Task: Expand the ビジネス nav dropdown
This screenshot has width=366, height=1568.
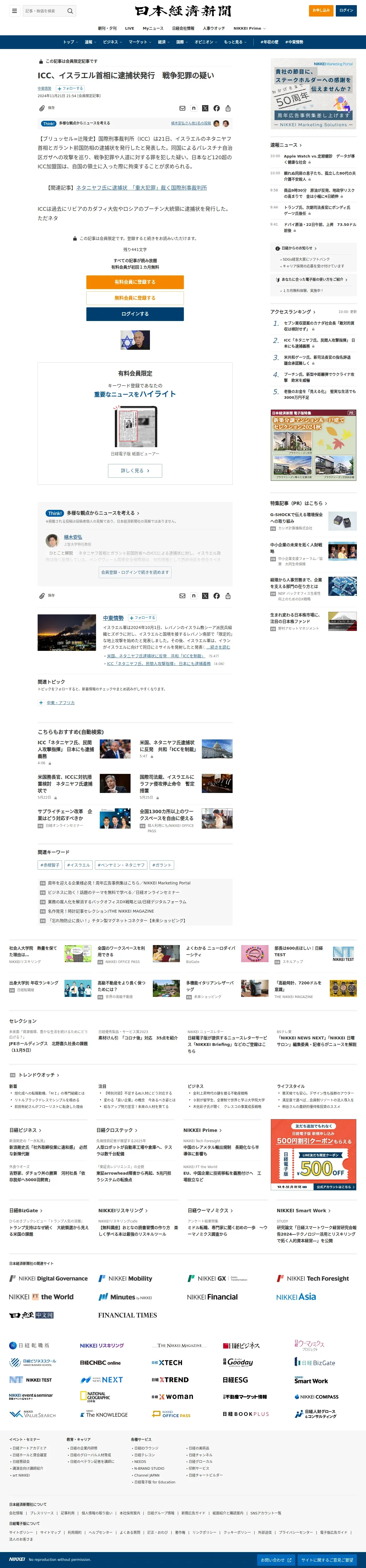Action: click(x=113, y=42)
